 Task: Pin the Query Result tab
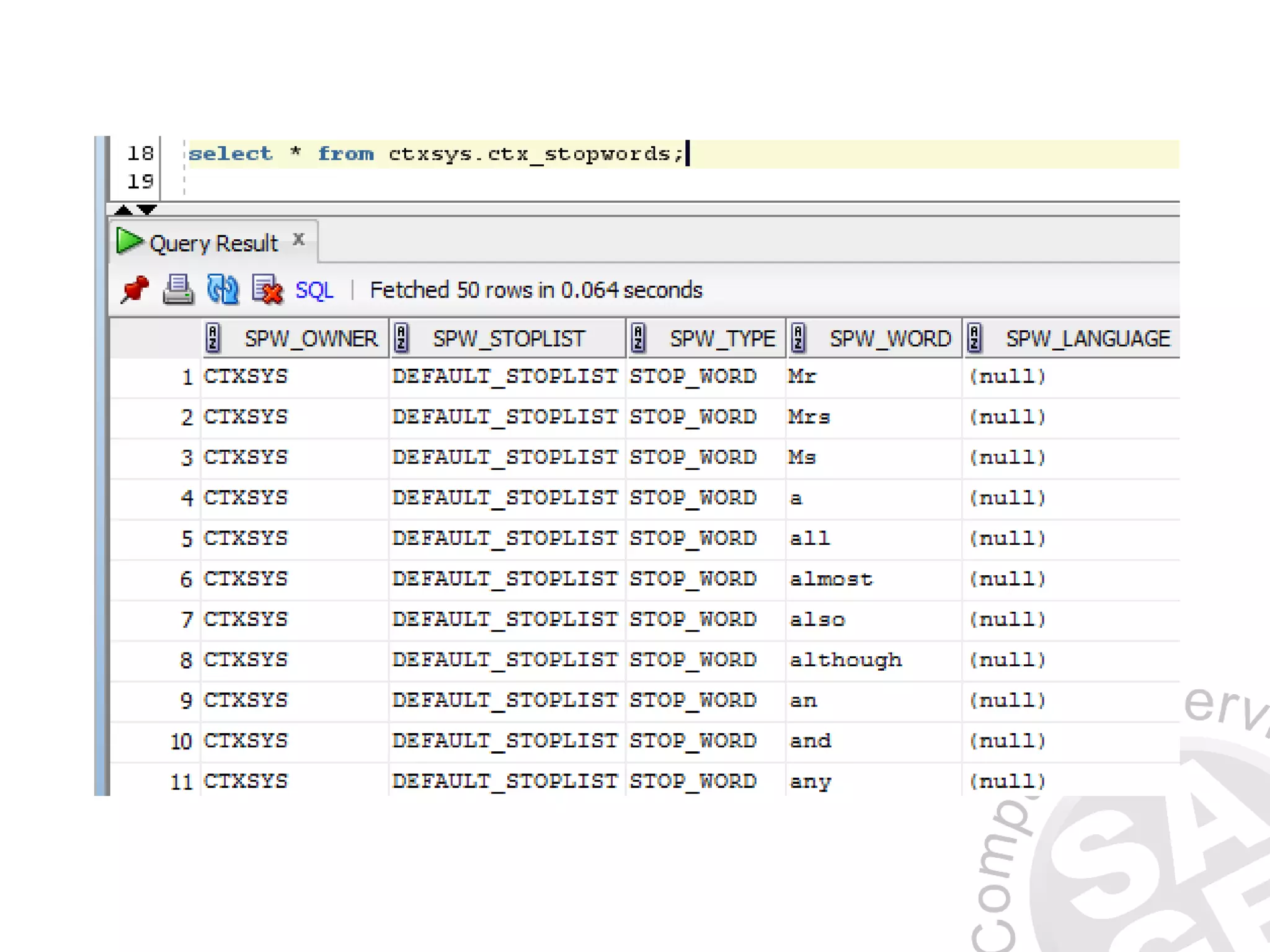135,289
